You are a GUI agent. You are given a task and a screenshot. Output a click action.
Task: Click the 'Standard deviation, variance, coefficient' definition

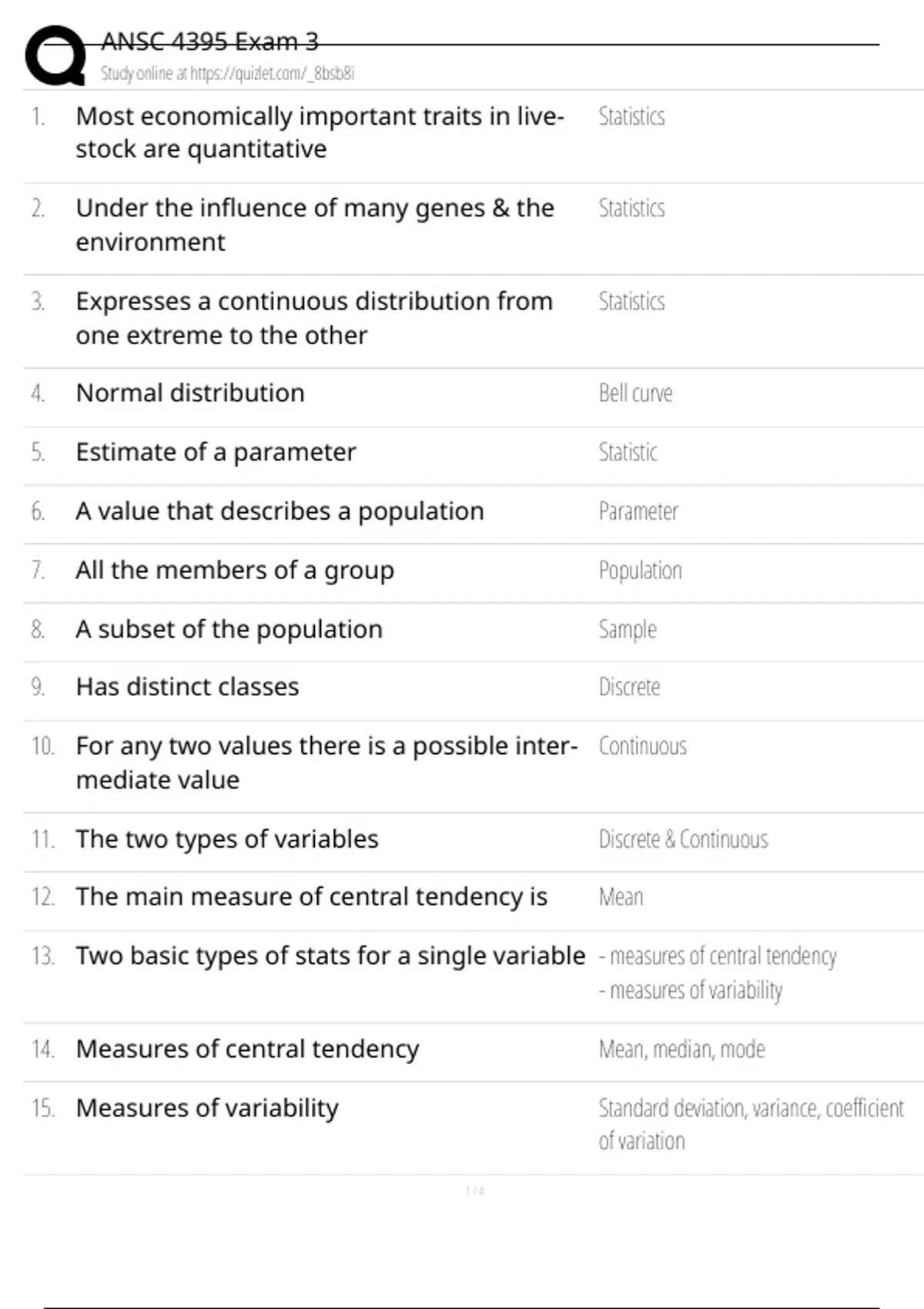click(x=751, y=1109)
